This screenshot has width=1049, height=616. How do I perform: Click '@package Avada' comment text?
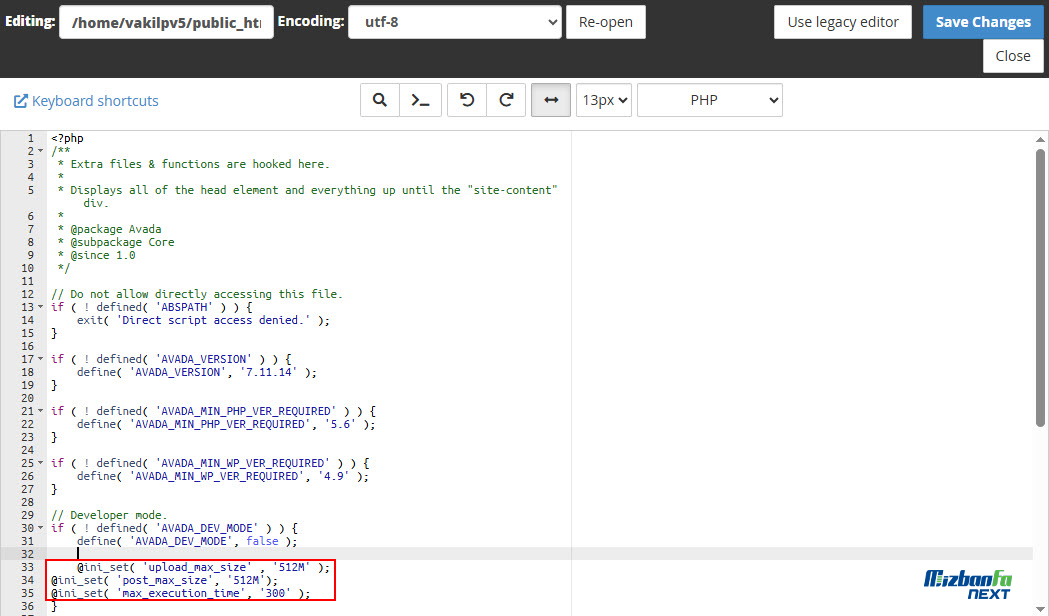[x=116, y=229]
